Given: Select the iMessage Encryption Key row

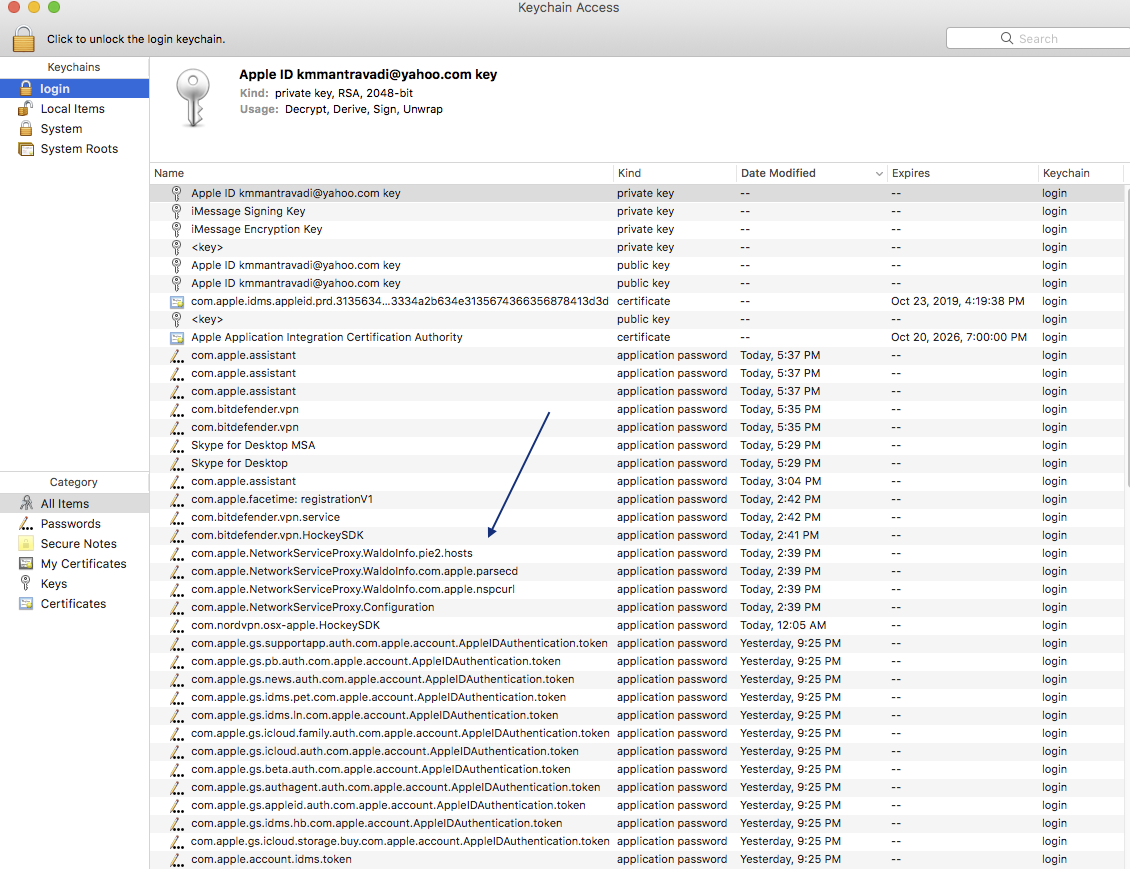Looking at the screenshot, I should point(637,229).
